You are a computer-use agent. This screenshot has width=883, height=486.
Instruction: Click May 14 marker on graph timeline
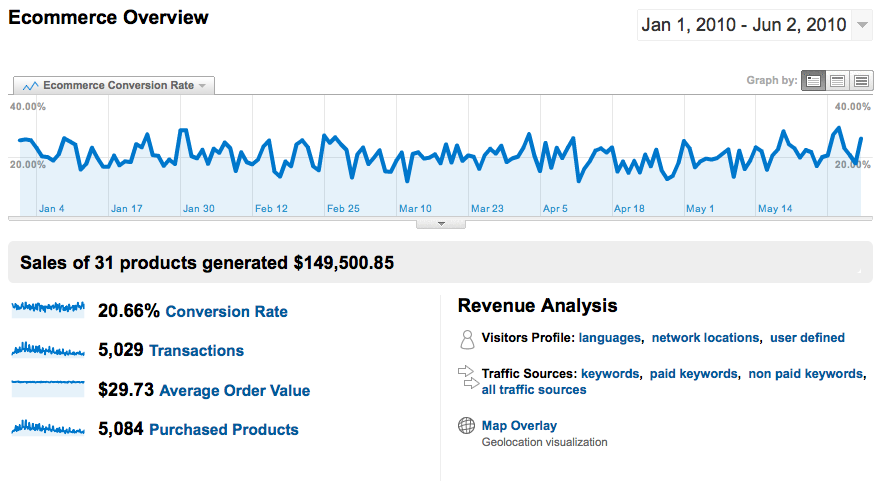pos(774,209)
